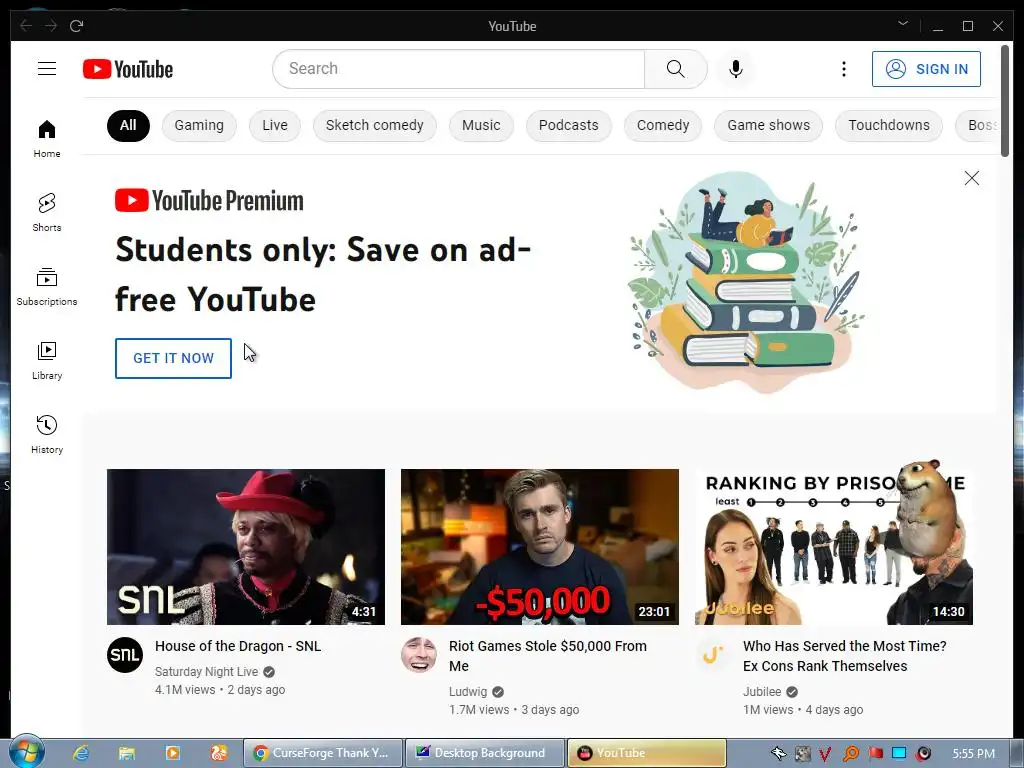Screen dimensions: 1024x768
Task: Click the title Riot Games Stole $50,000 From Me
Action: pos(547,656)
